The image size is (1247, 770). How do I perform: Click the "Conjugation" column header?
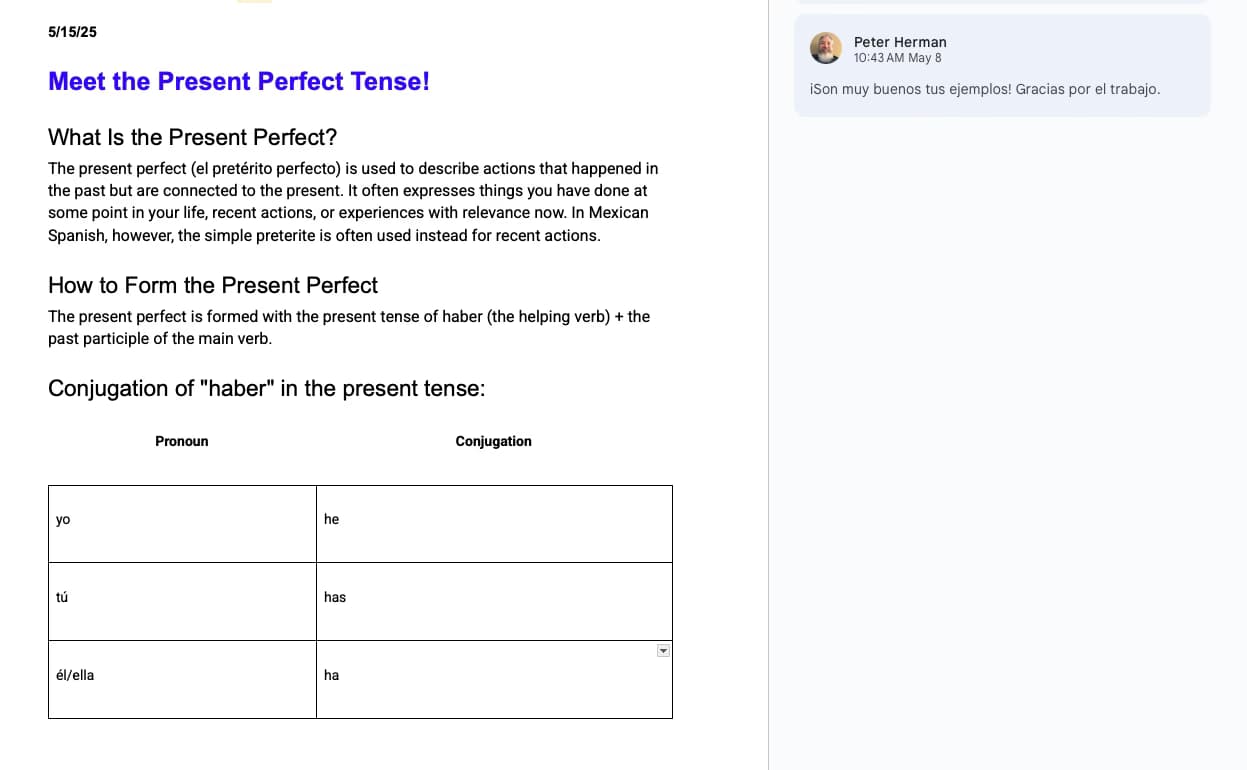(493, 441)
